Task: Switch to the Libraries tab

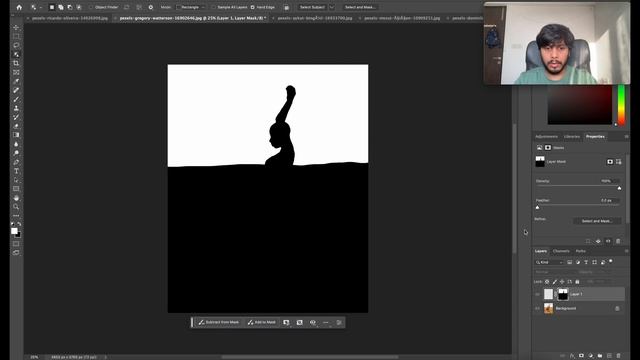Action: [571, 136]
